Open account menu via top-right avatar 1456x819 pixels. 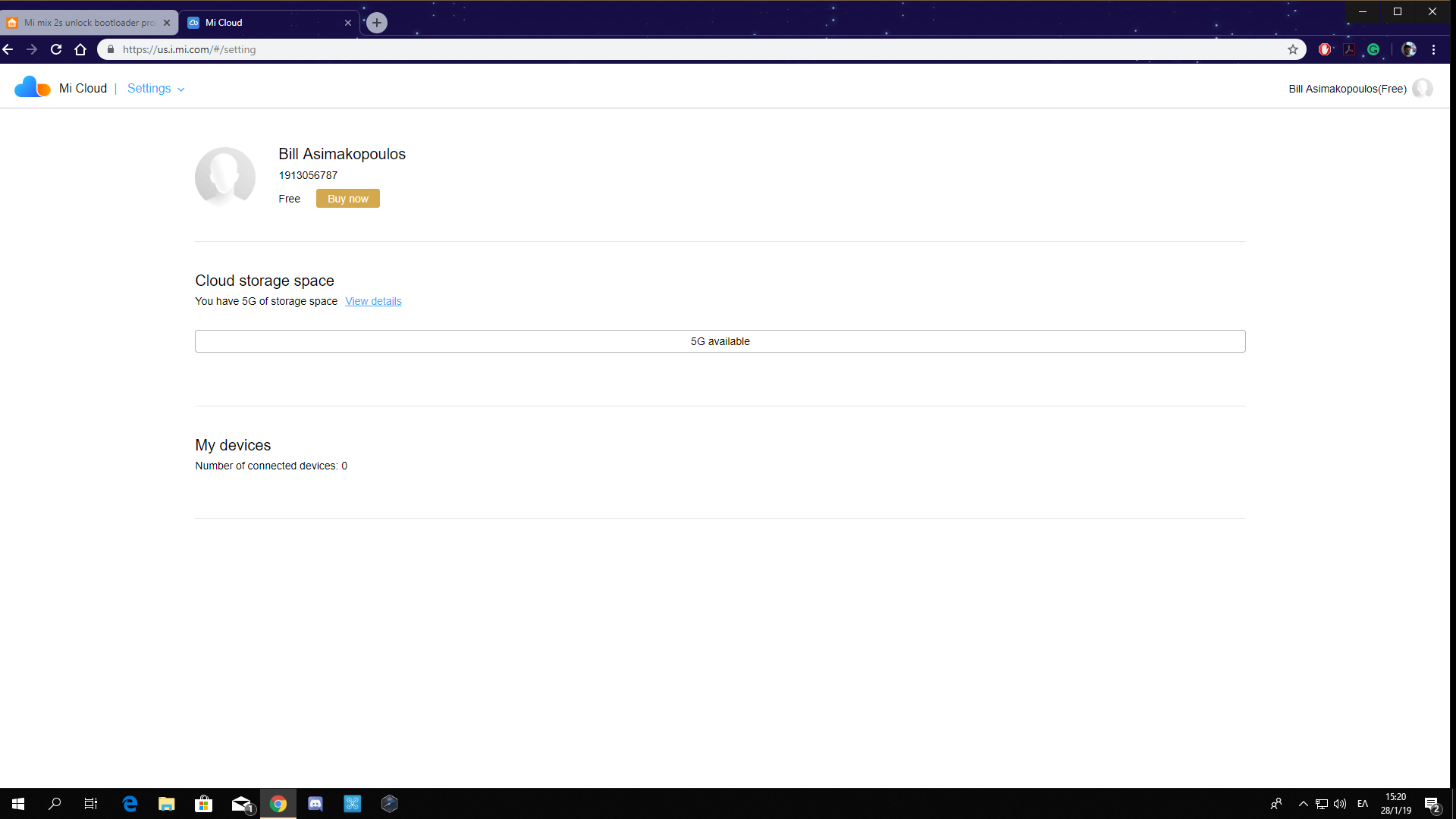pos(1422,89)
